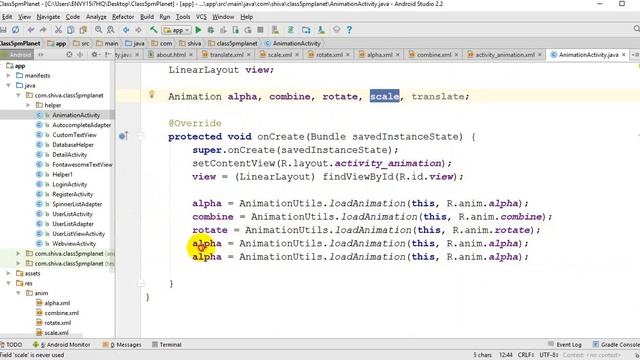Screen dimensions: 640x360
Task: Click the Sync/refresh toolbar icon
Action: click(16, 30)
